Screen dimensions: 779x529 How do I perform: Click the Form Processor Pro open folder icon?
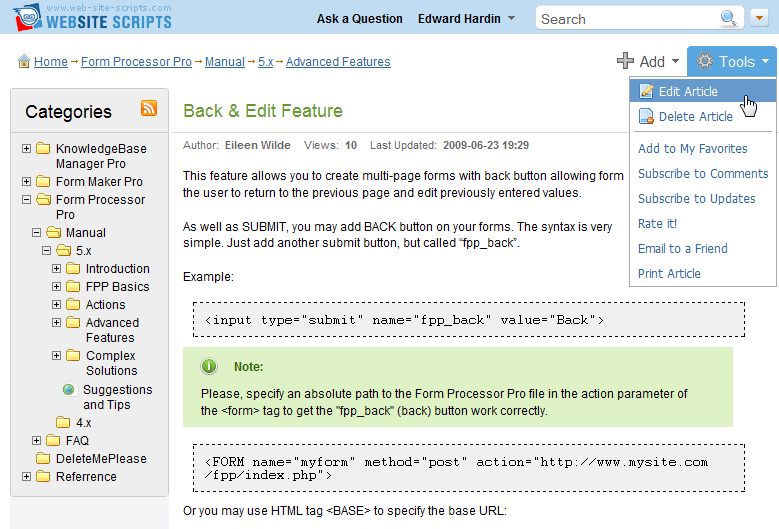click(43, 199)
